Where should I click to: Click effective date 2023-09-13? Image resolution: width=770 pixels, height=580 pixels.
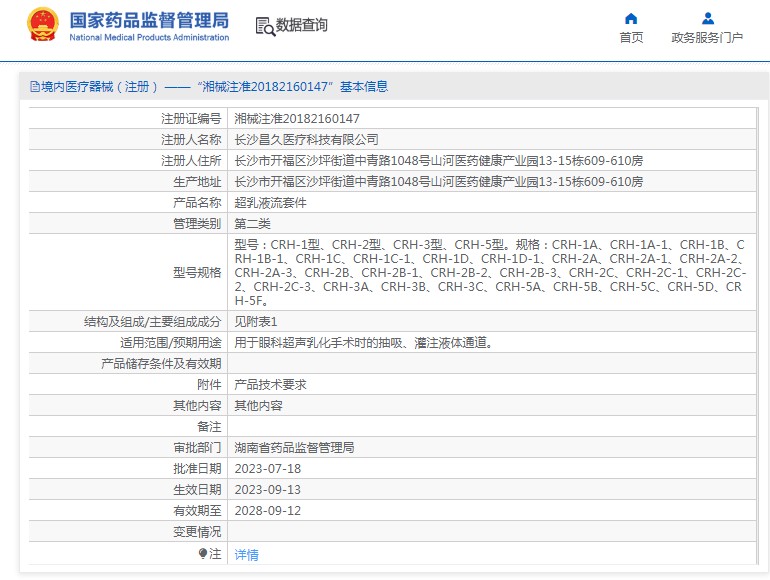[x=268, y=490]
